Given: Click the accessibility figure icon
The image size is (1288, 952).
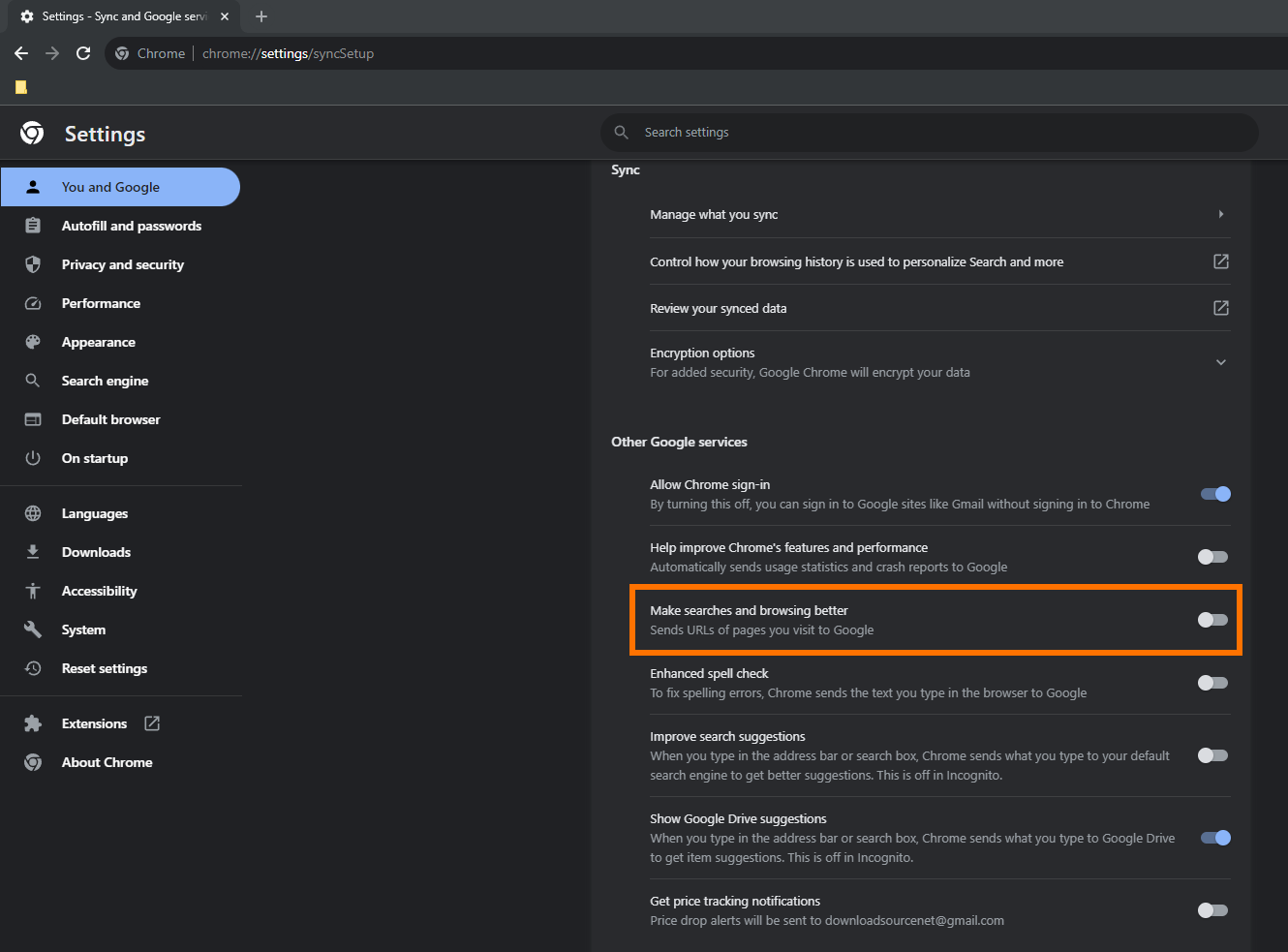Looking at the screenshot, I should [33, 591].
